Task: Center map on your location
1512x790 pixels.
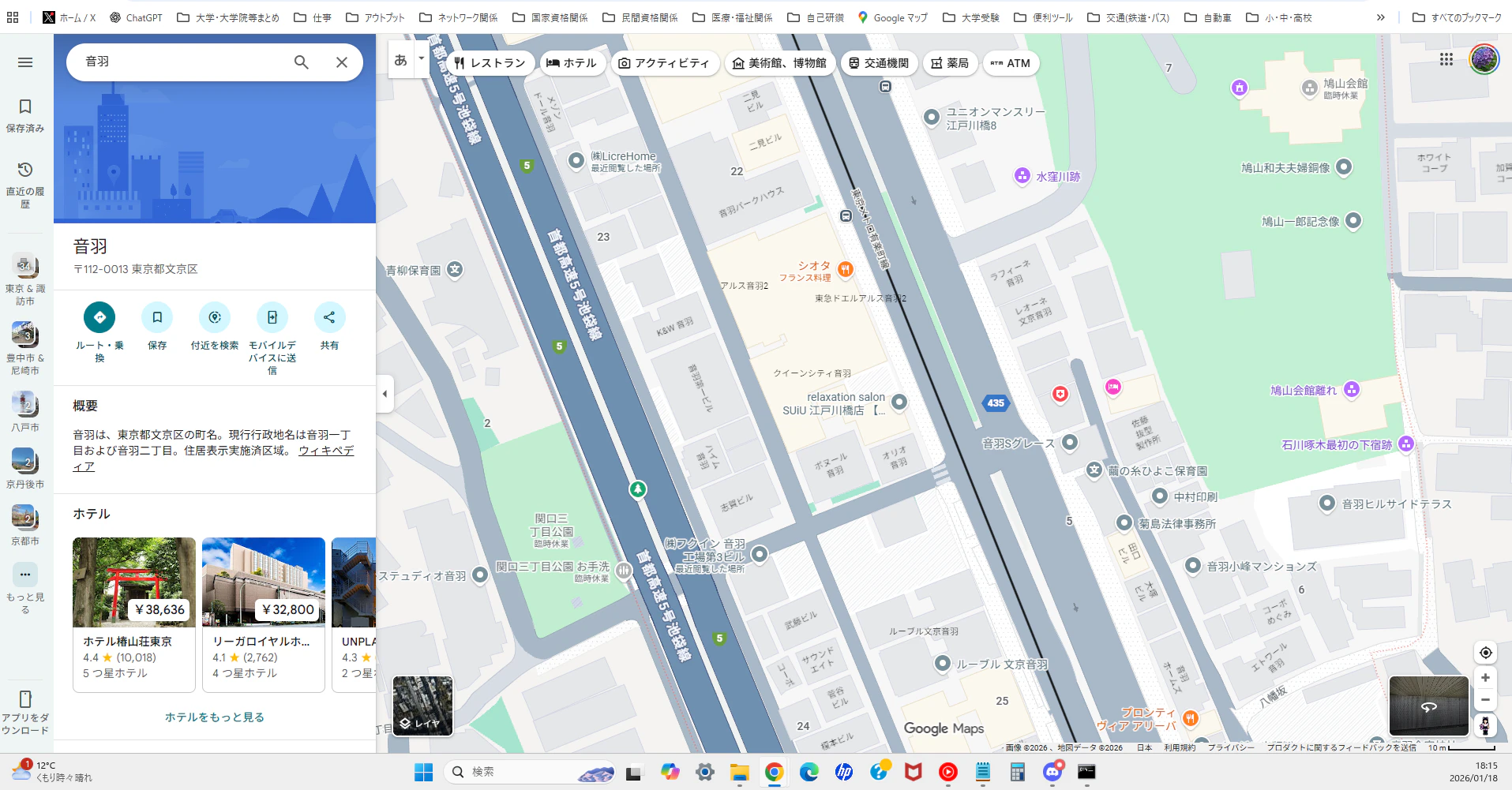Action: (1486, 653)
